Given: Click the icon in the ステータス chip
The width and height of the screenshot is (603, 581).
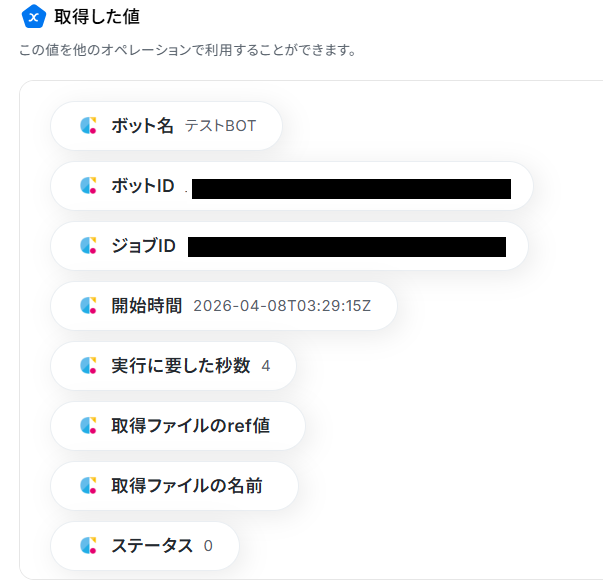Looking at the screenshot, I should pyautogui.click(x=89, y=546).
